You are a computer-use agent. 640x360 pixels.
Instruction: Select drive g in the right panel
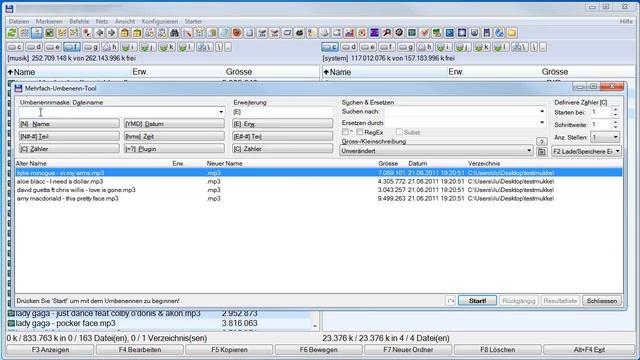point(406,47)
